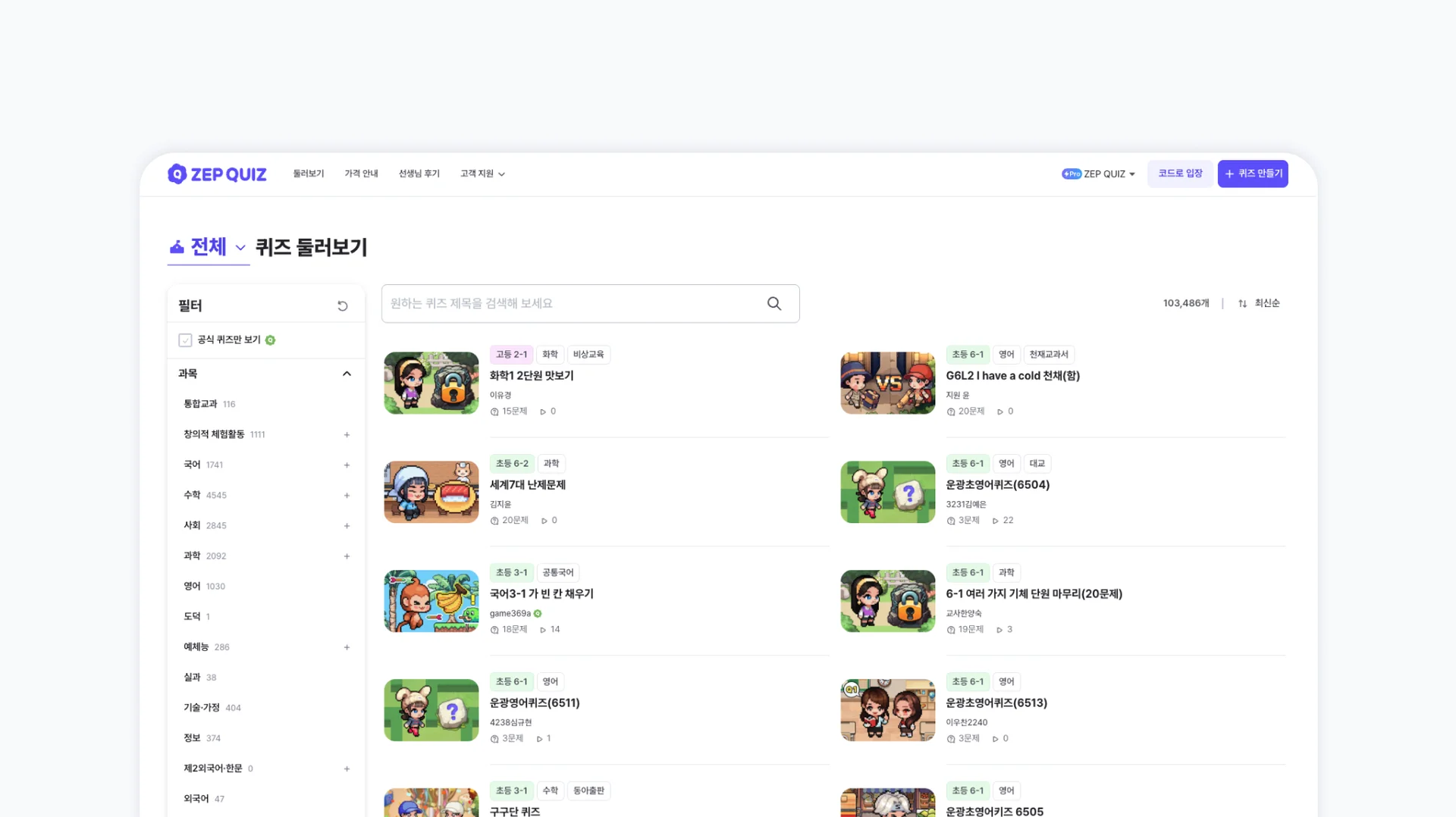Click thumbnail of 국어3-1 가 빈 칸 채우기

pyautogui.click(x=431, y=601)
